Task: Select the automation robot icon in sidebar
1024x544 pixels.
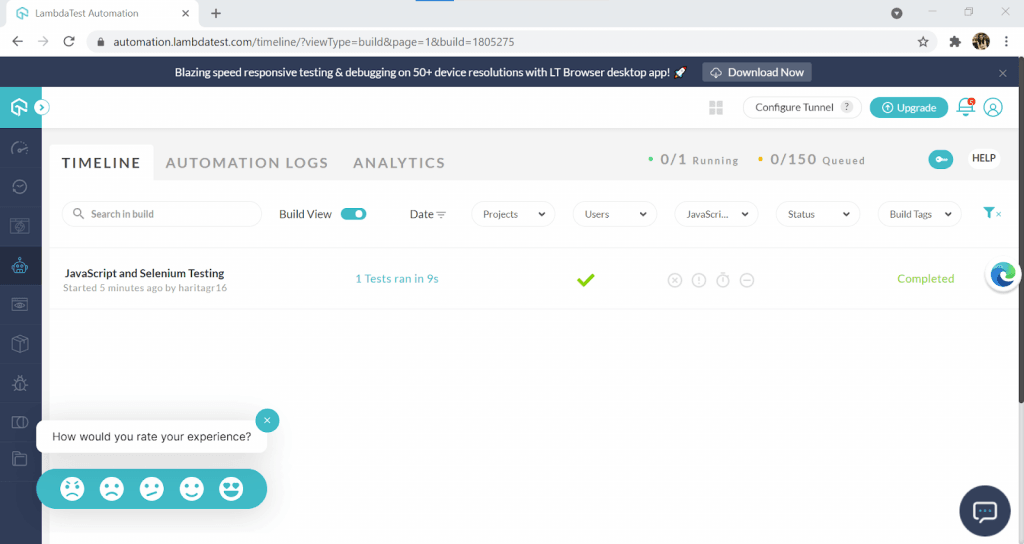Action: [20, 265]
